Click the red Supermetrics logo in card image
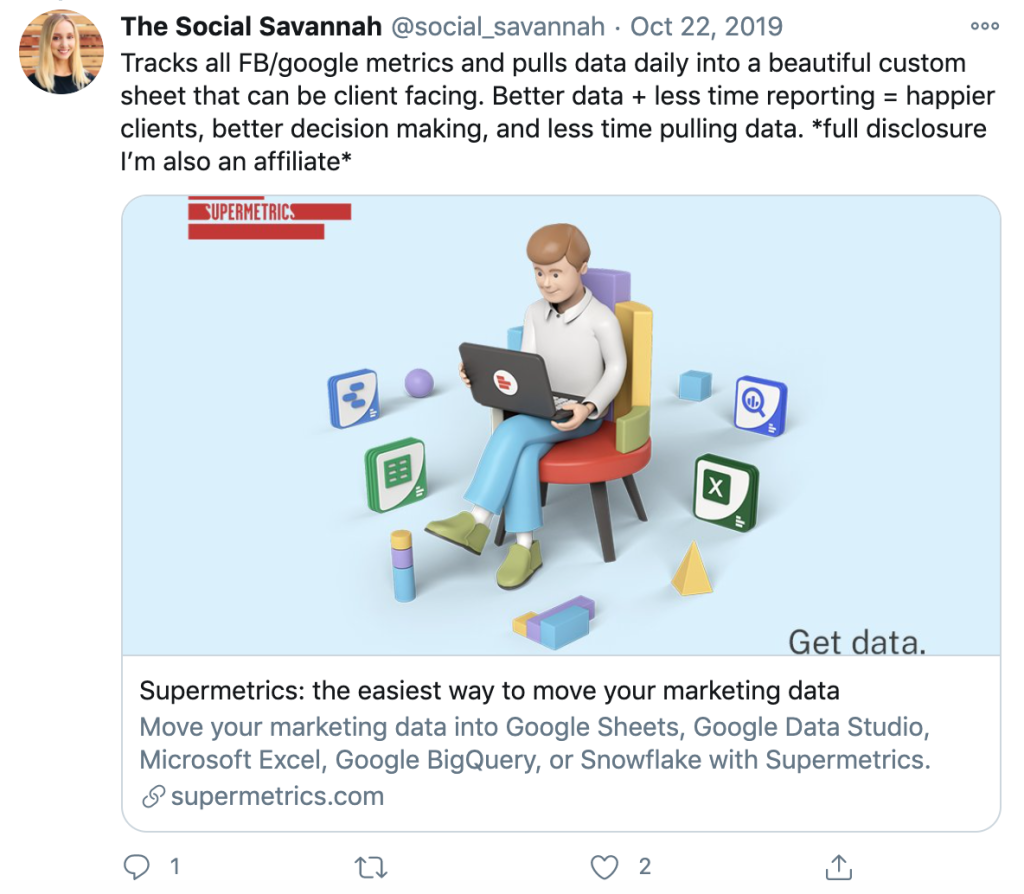The image size is (1024, 894). coord(269,218)
